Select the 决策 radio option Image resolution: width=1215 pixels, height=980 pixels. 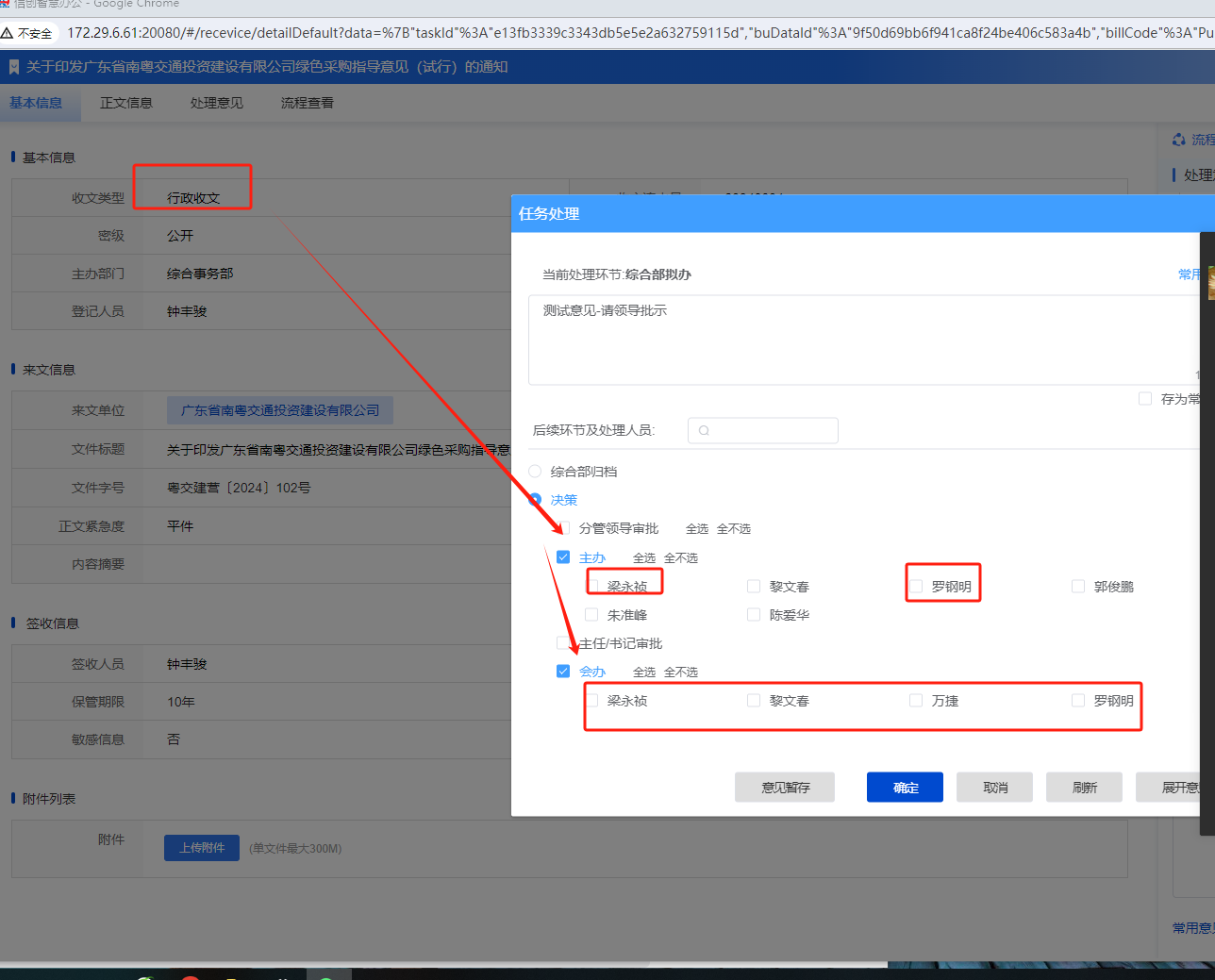pyautogui.click(x=535, y=500)
